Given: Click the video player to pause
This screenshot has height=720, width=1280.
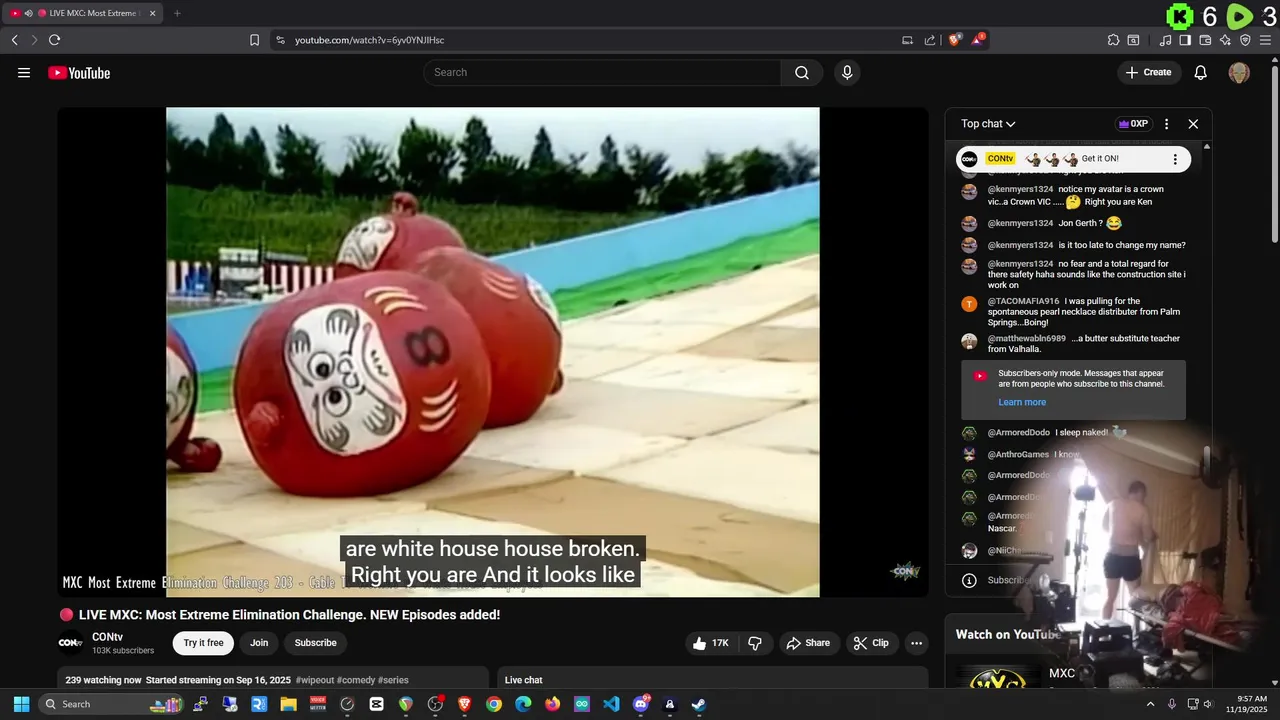Looking at the screenshot, I should pos(492,352).
